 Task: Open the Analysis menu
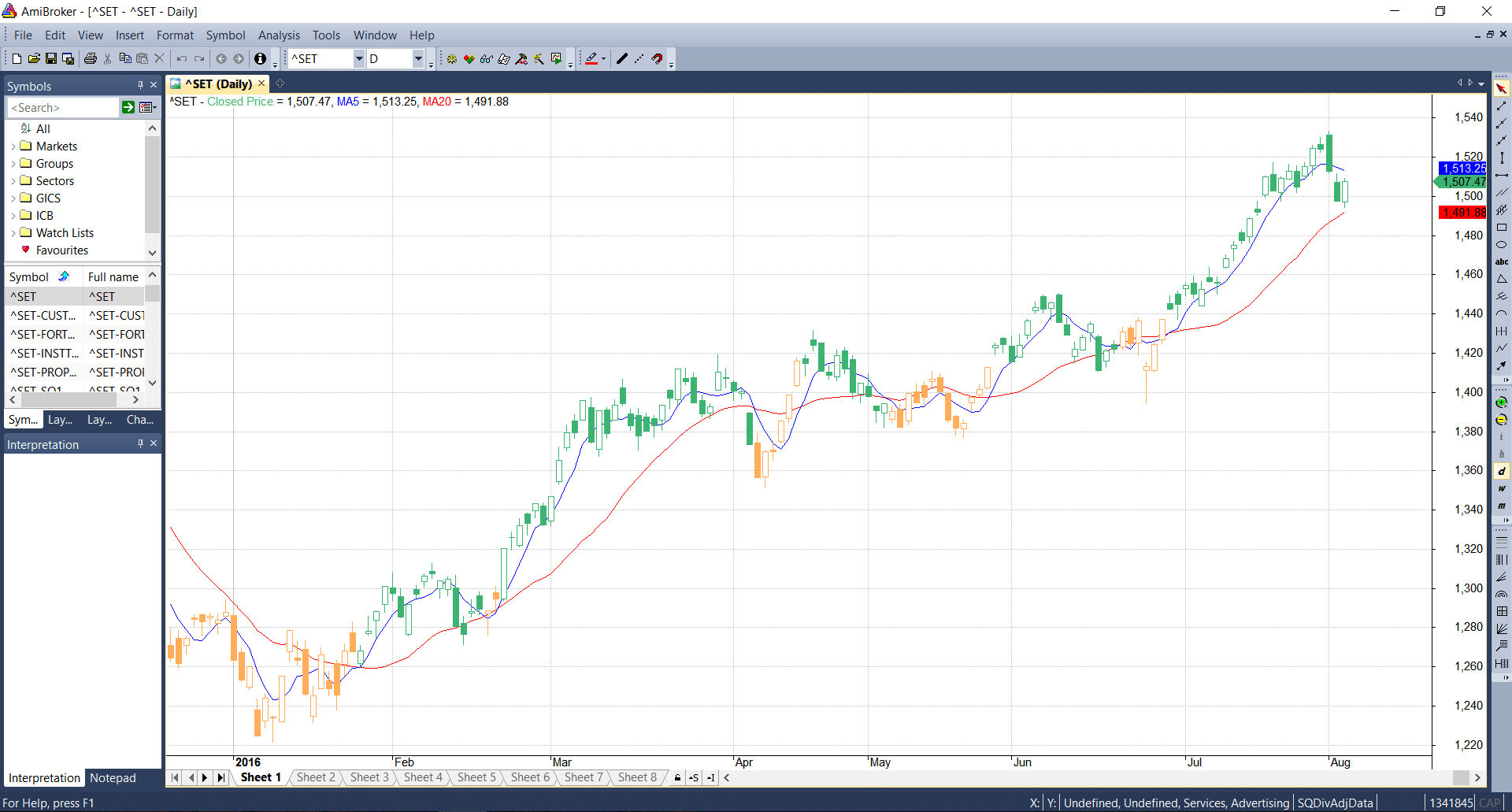click(x=279, y=35)
